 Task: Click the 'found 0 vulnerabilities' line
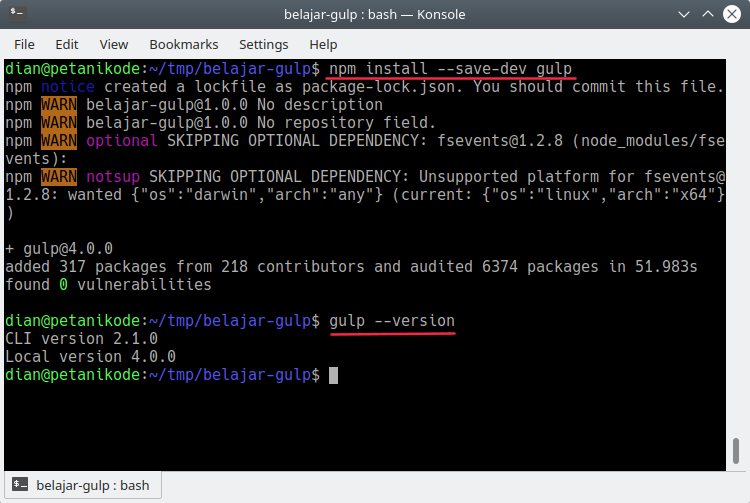point(108,285)
